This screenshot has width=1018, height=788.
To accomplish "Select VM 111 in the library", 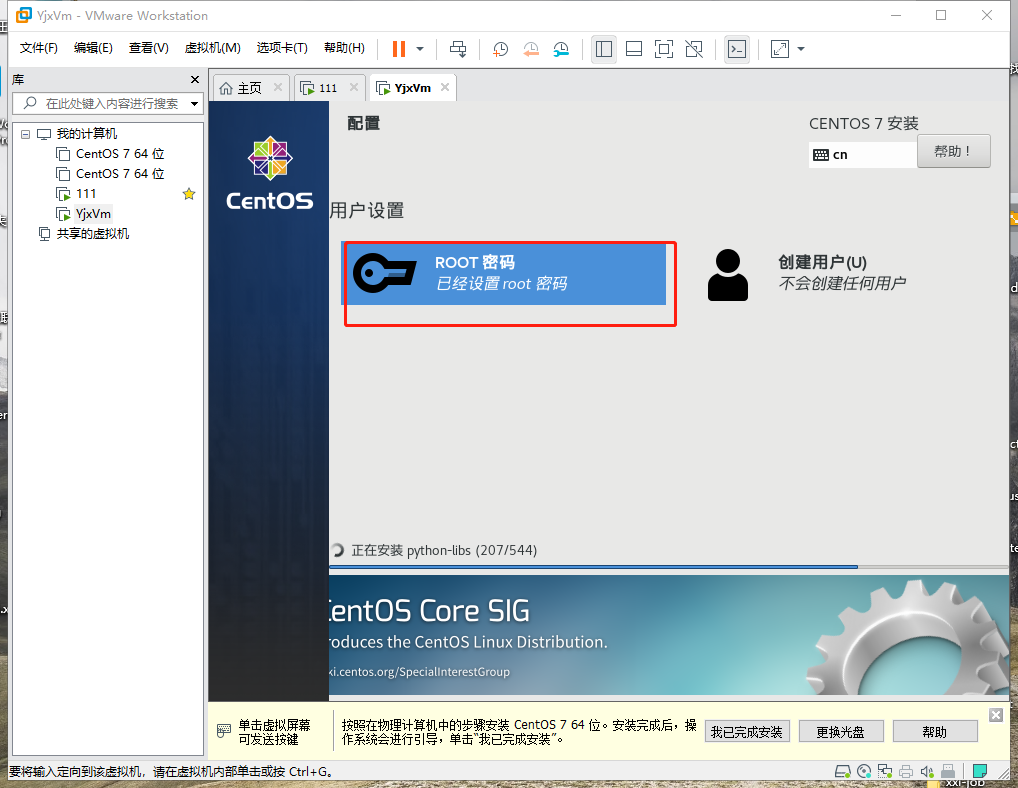I will (86, 193).
